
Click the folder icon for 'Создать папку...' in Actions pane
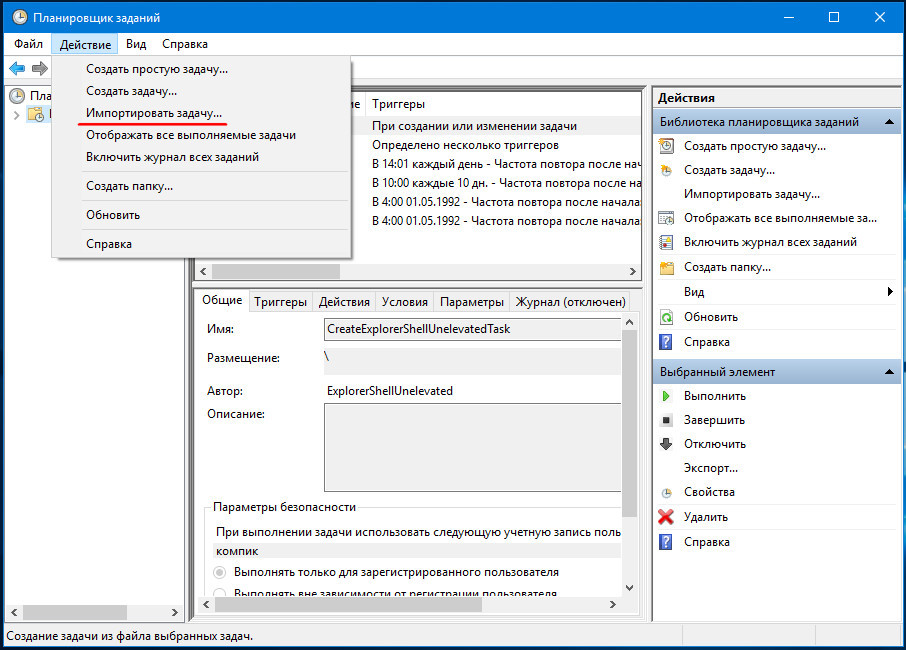667,268
